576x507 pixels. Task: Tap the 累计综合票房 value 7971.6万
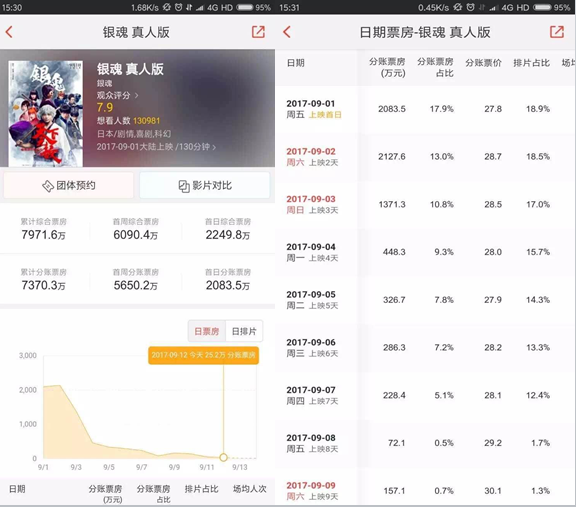(x=43, y=235)
